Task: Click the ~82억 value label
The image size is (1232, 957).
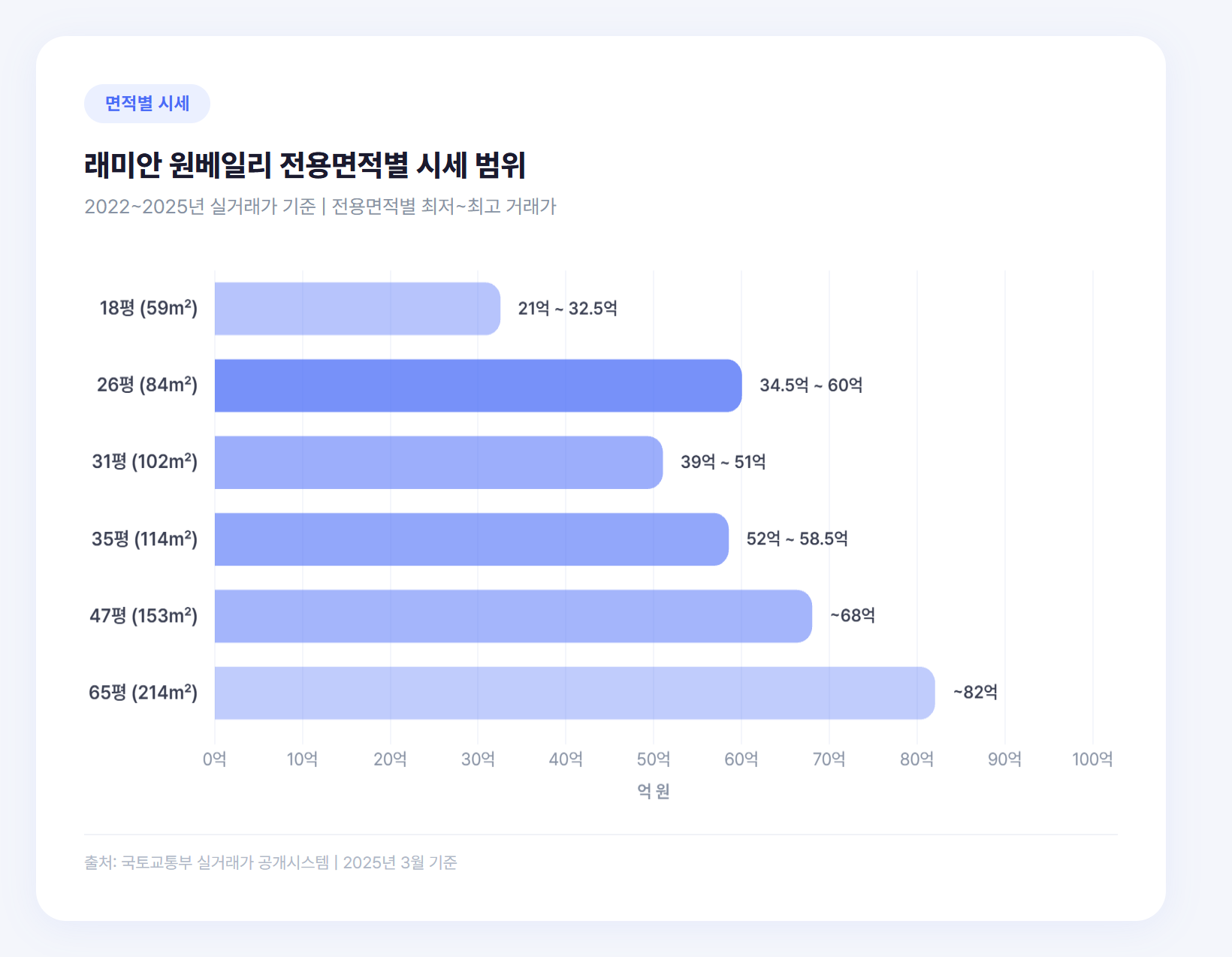Action: [x=975, y=692]
